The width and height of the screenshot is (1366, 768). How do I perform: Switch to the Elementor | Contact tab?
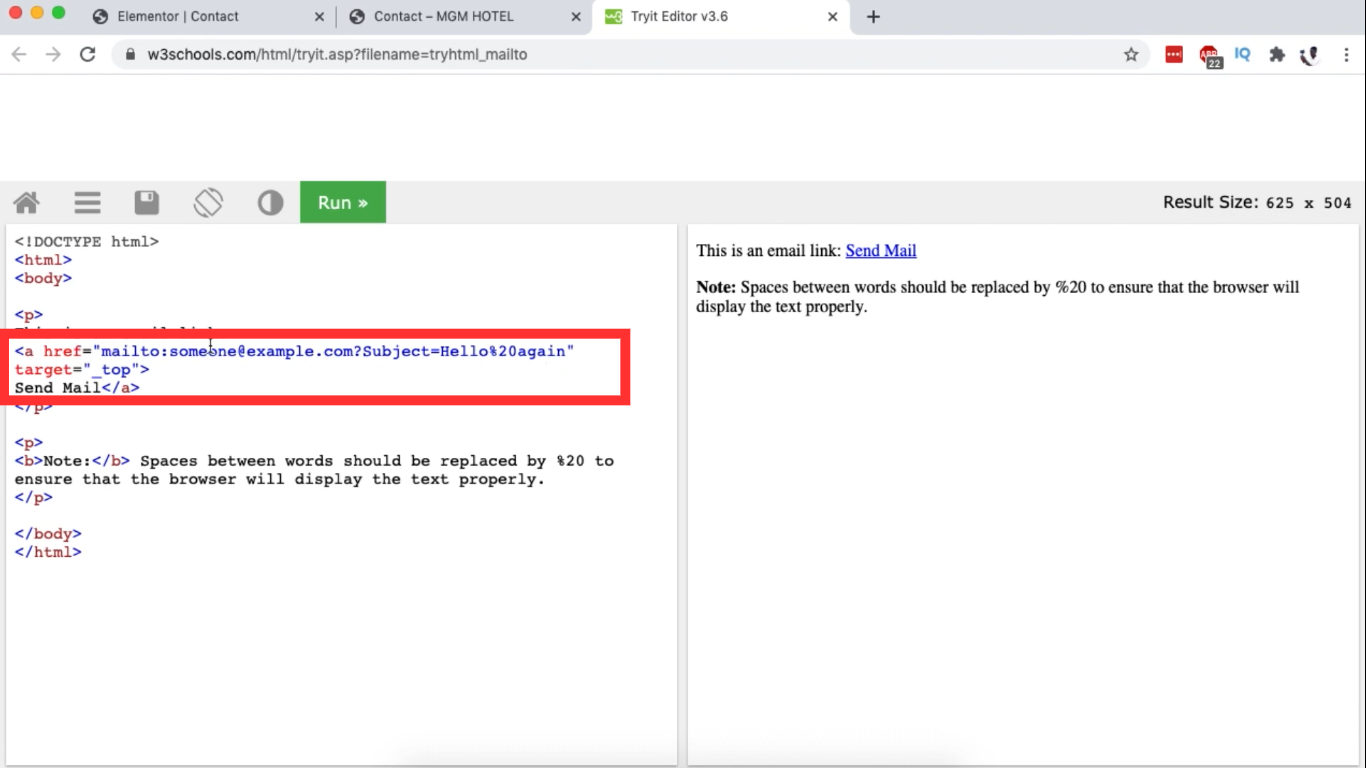(178, 16)
